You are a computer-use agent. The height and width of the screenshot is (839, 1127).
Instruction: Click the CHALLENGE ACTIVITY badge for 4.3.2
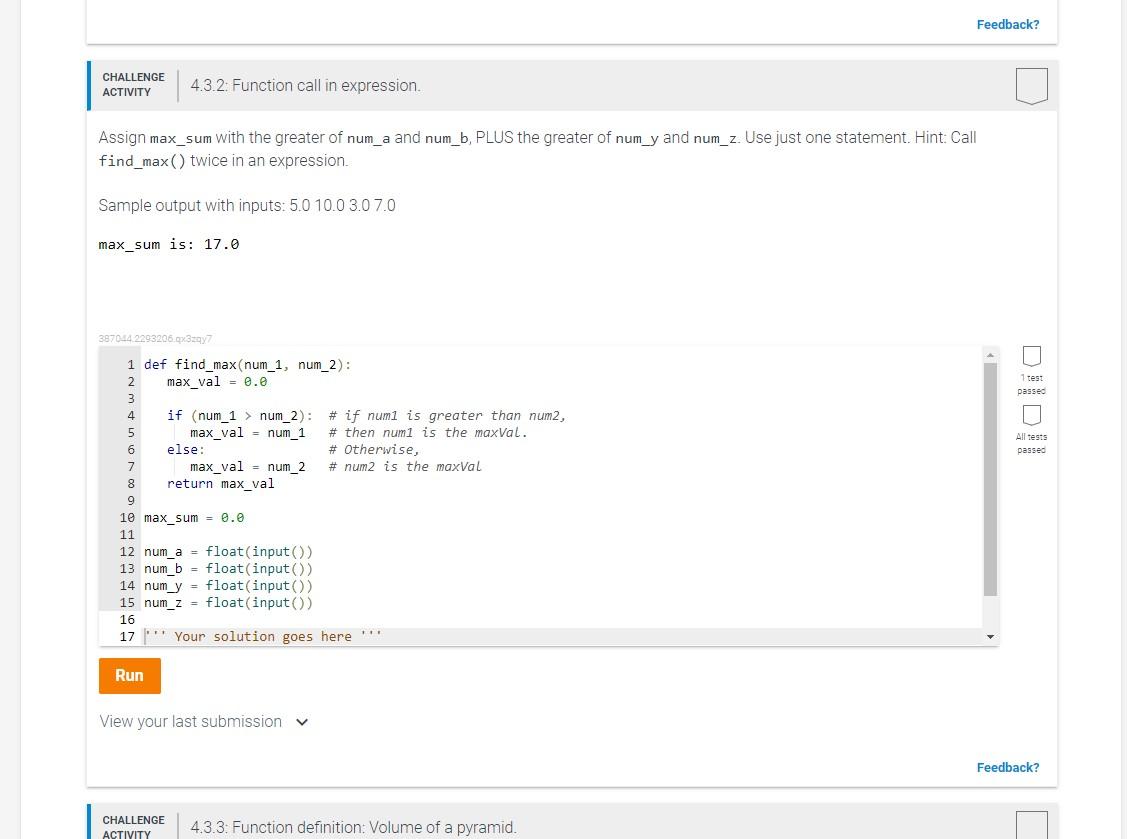click(133, 85)
